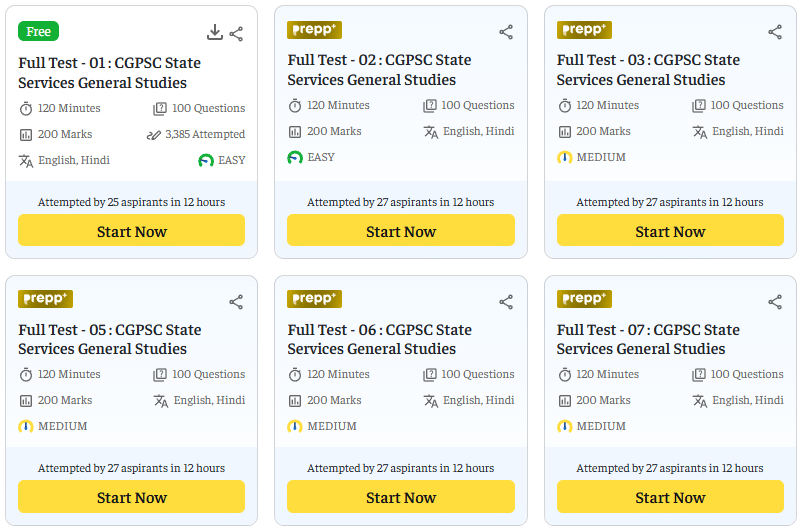Screen dimensions: 803x528
Task: Start Now on Full Test - 05
Action: pyautogui.click(x=132, y=497)
